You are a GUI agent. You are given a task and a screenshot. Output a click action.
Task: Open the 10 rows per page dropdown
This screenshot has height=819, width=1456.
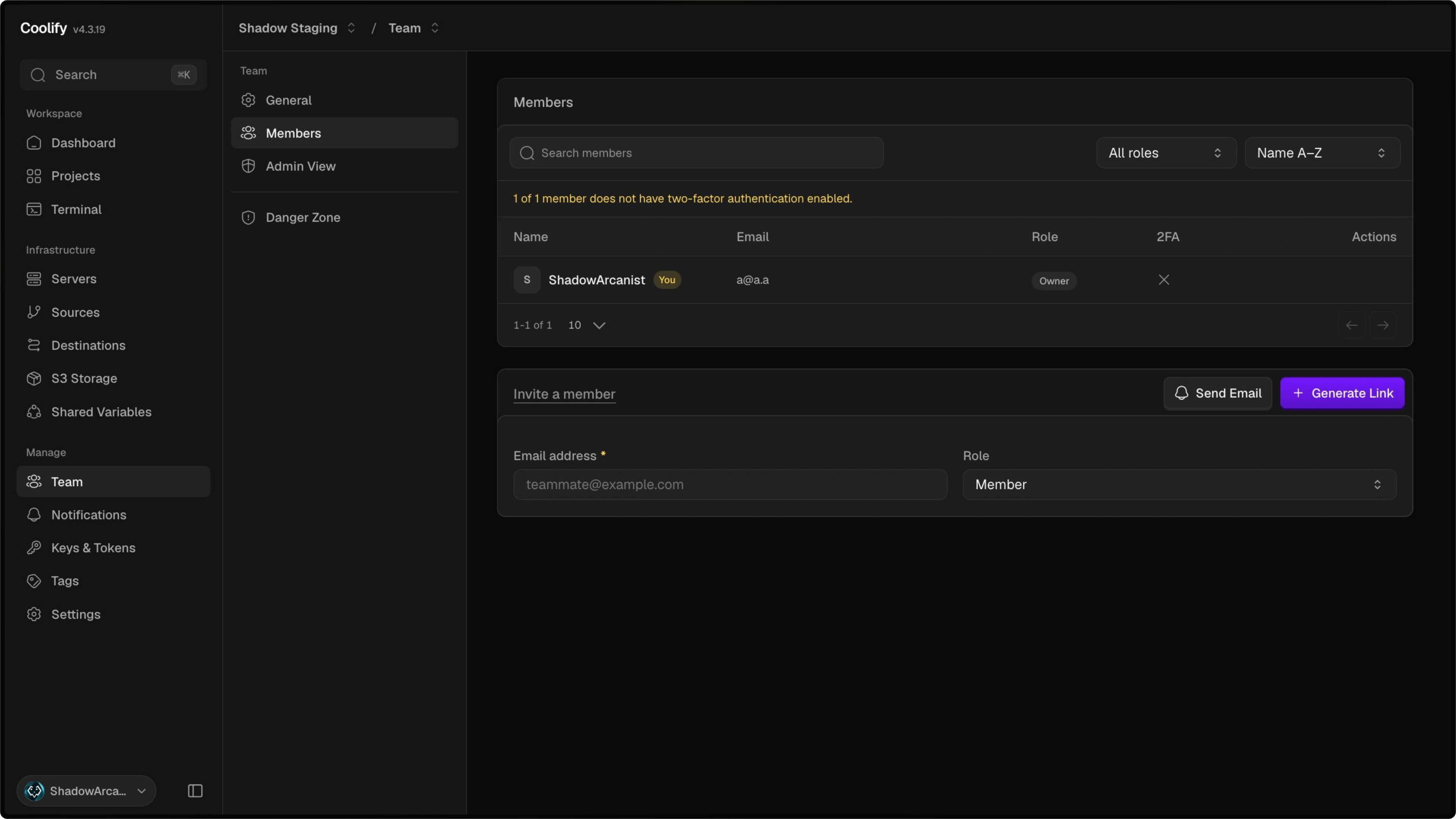[x=587, y=325]
